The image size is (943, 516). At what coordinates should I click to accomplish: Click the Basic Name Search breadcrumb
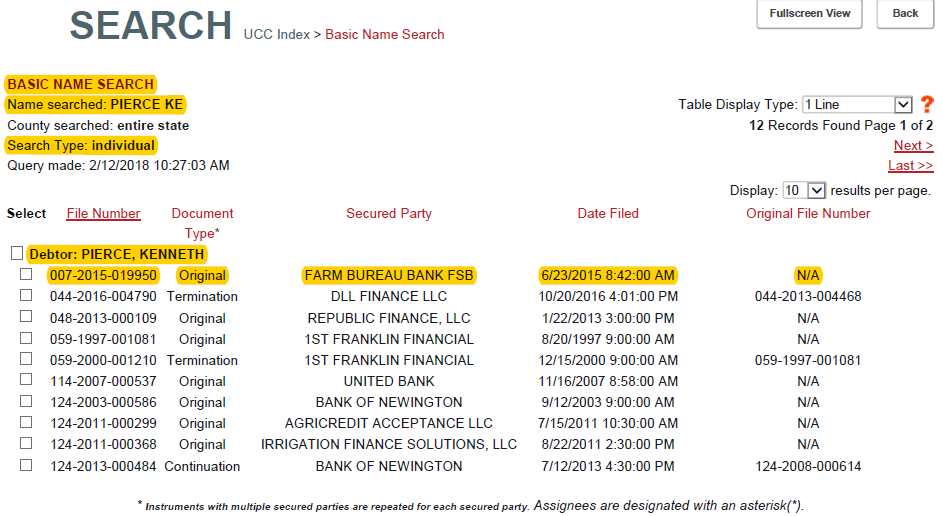[x=385, y=35]
